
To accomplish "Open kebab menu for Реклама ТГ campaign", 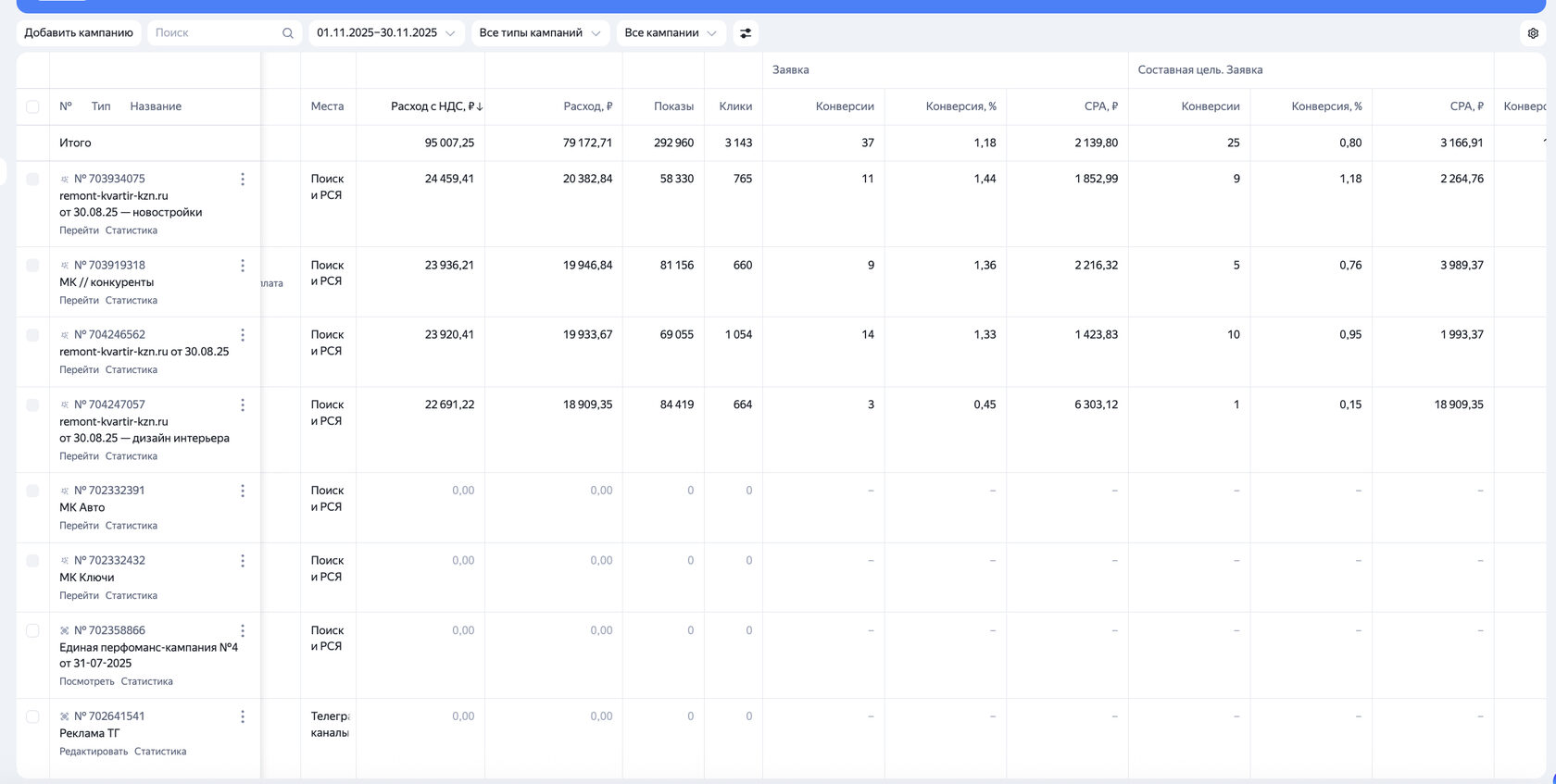I will point(243,716).
